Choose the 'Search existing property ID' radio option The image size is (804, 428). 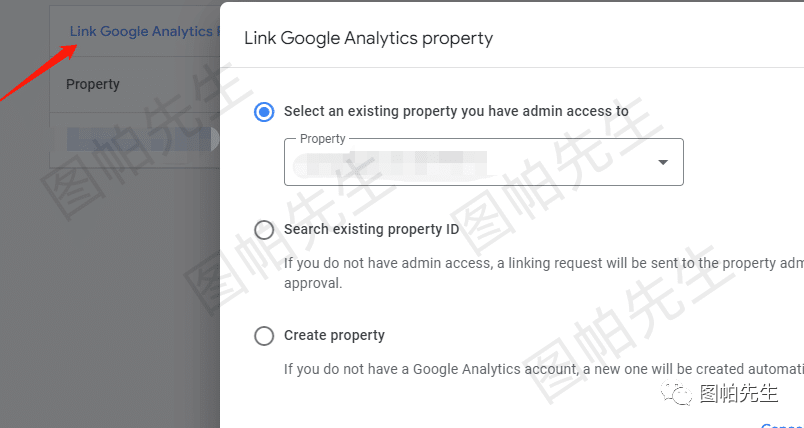[x=264, y=230]
